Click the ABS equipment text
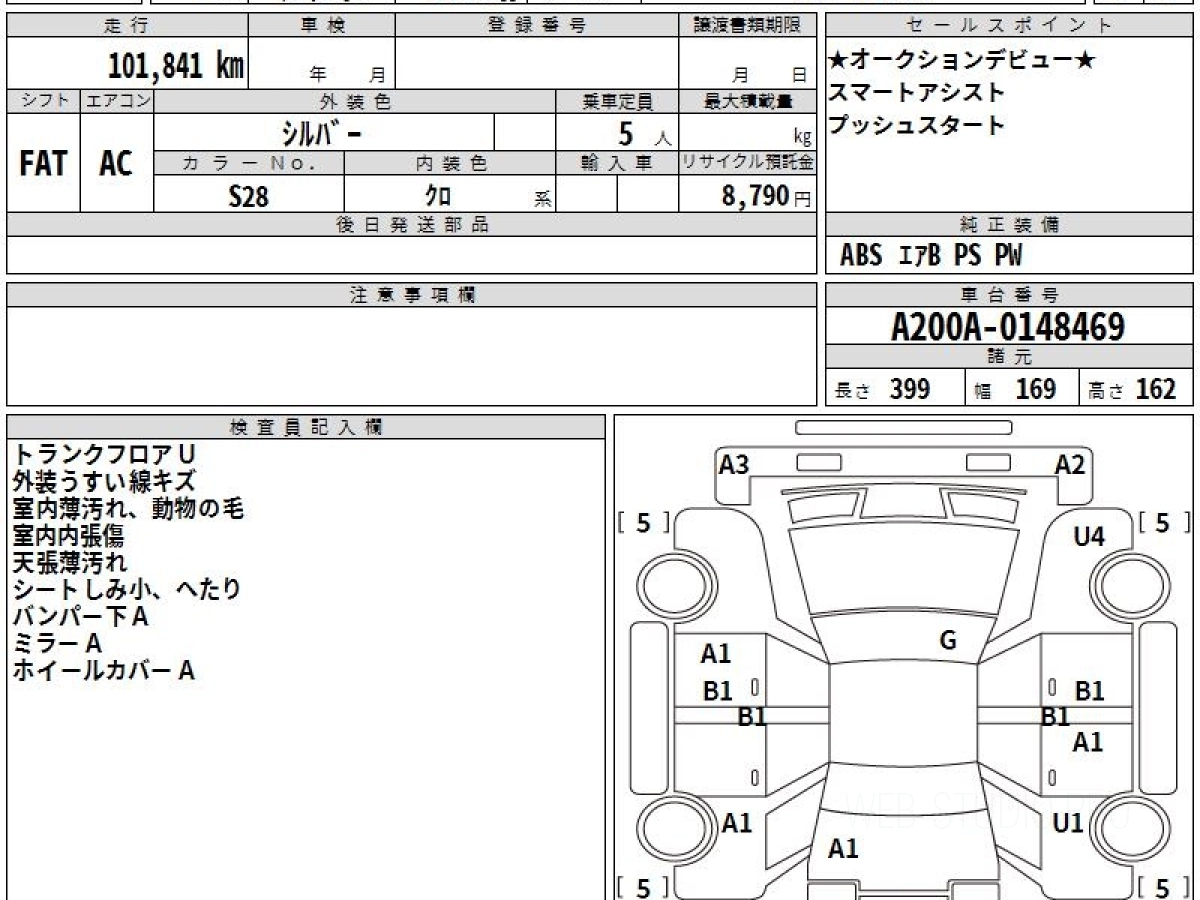The height and width of the screenshot is (900, 1200). pos(861,256)
